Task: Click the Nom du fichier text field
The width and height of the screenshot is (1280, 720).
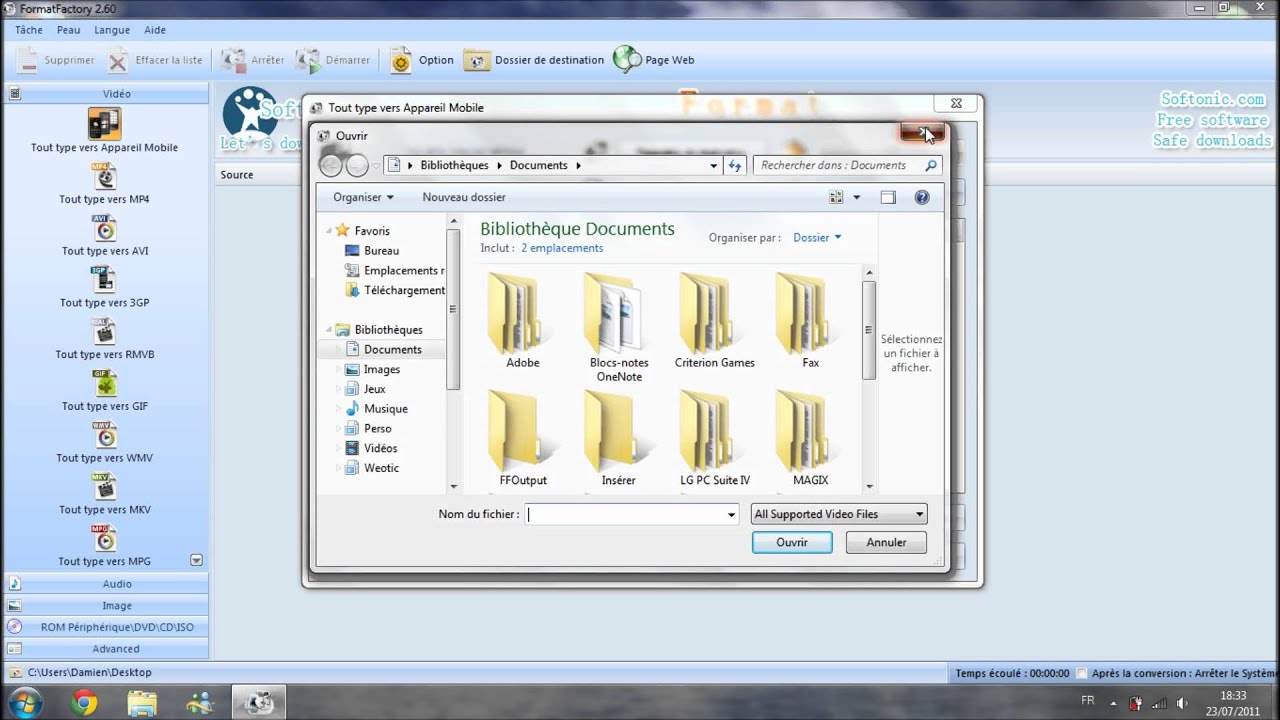Action: [x=625, y=514]
